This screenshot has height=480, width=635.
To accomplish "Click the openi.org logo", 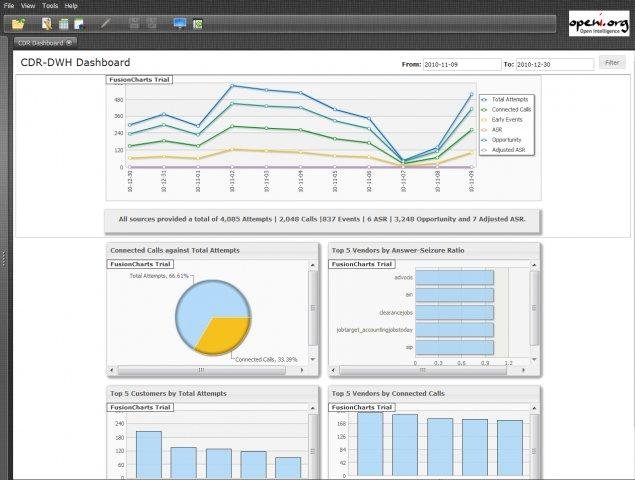I will coord(599,23).
